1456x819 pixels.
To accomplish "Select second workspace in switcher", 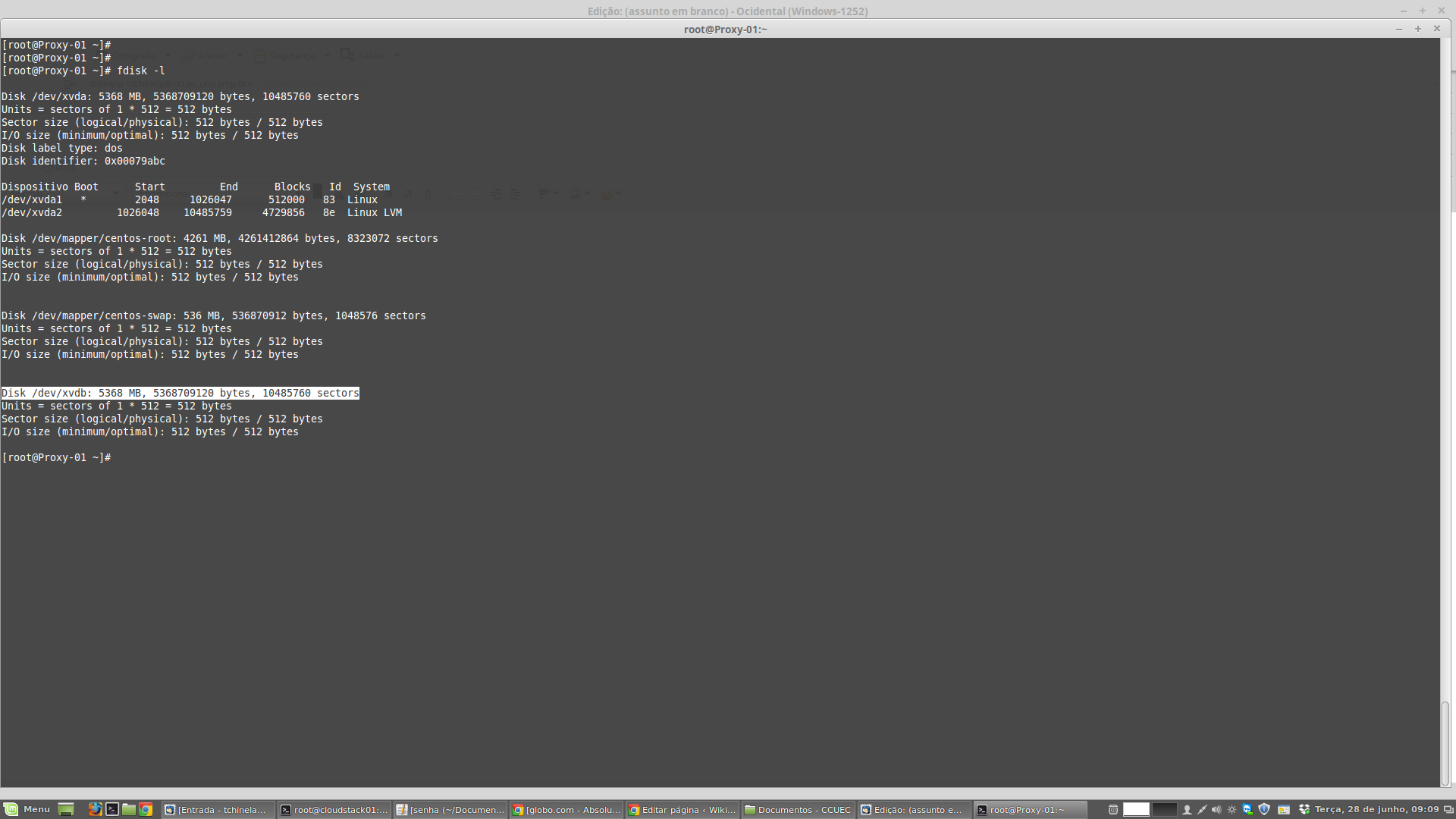I will point(1164,809).
